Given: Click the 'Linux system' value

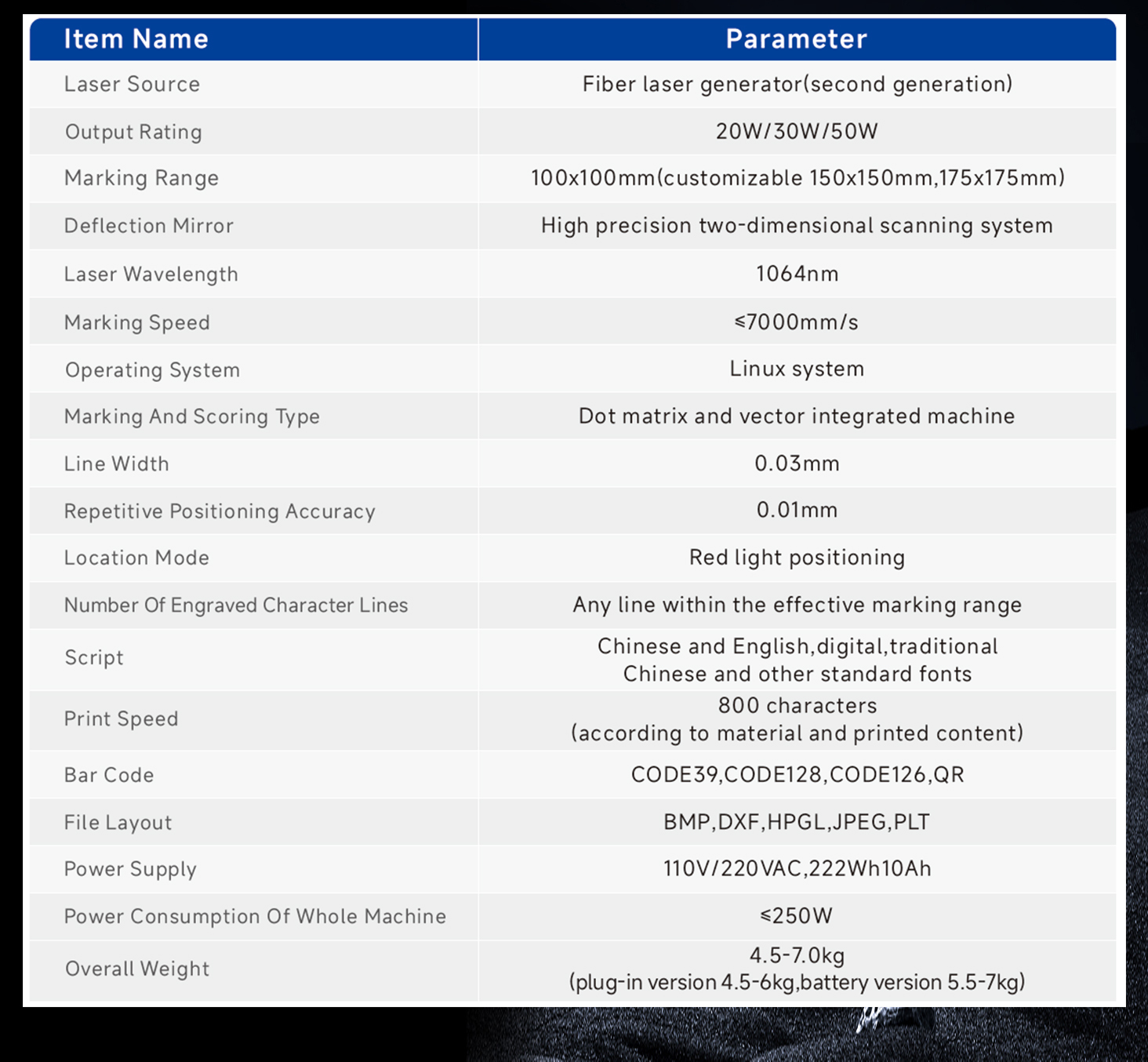Looking at the screenshot, I should click(797, 369).
